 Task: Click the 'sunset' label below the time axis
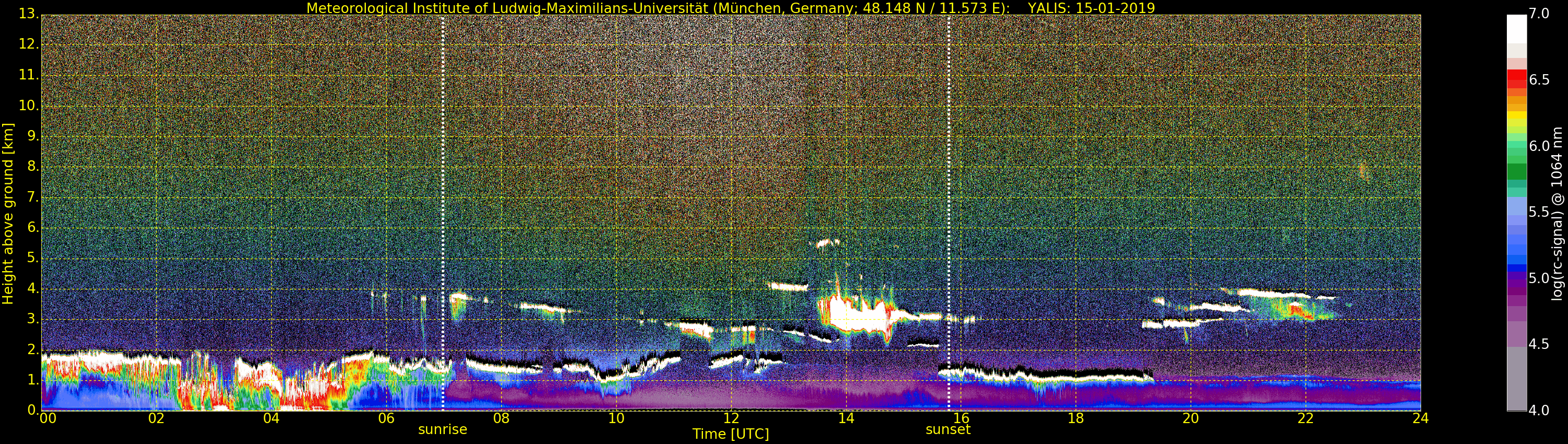(x=948, y=429)
